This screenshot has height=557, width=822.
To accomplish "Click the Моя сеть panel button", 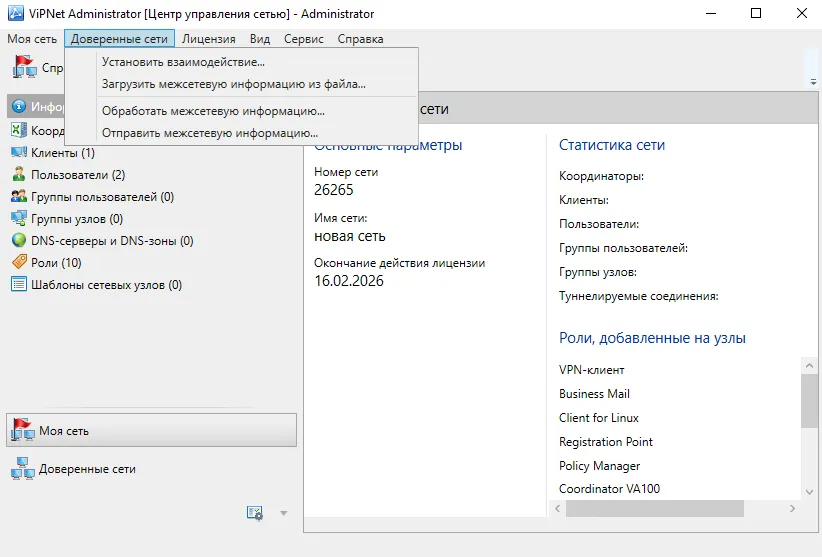I will (152, 430).
